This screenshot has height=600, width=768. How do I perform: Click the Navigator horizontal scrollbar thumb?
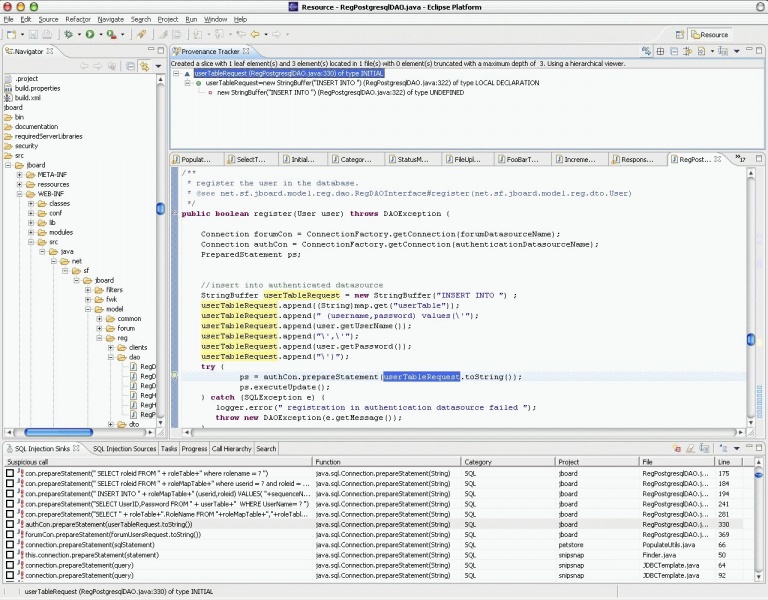tap(58, 432)
